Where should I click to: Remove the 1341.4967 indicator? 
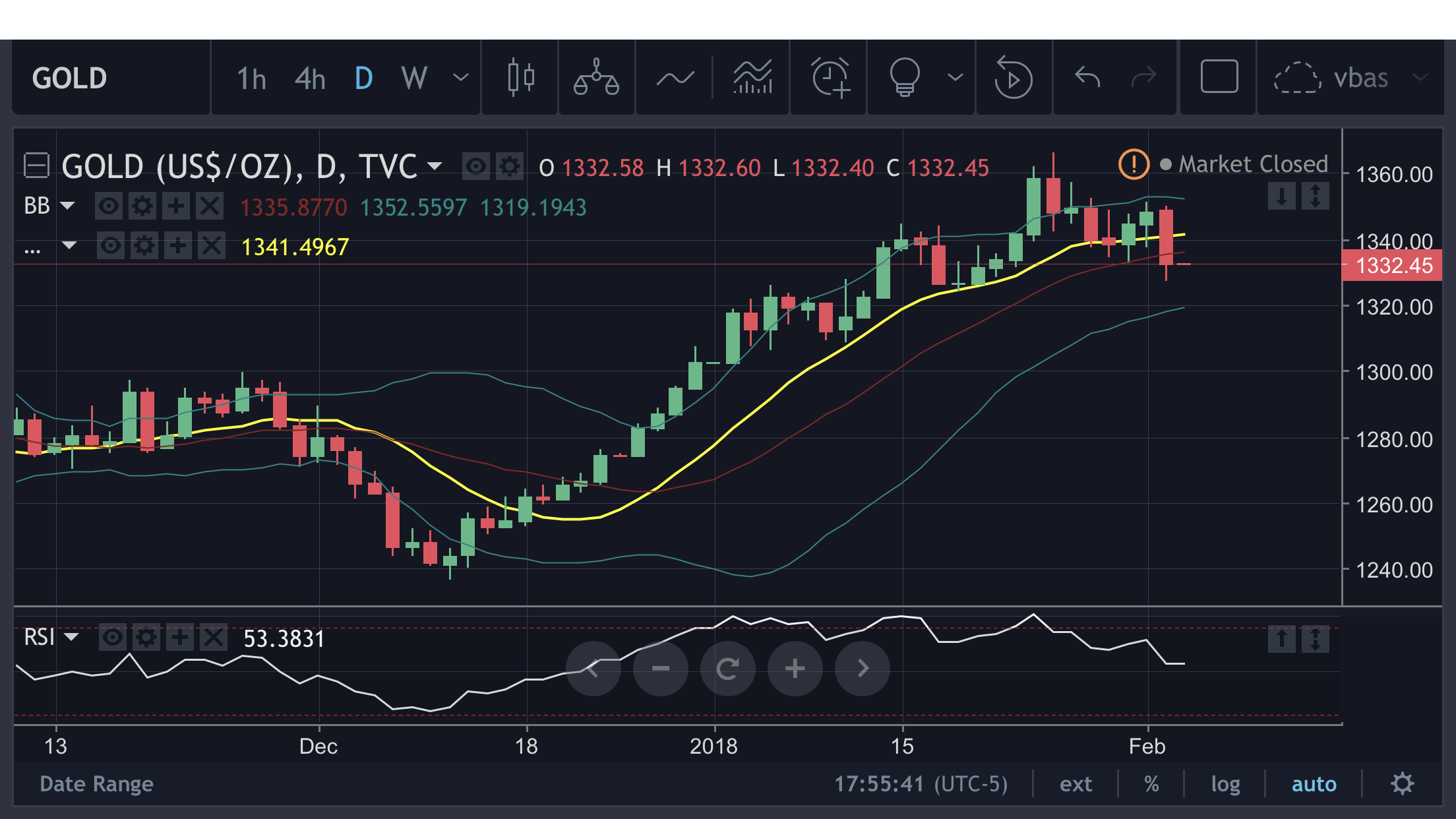click(x=212, y=246)
